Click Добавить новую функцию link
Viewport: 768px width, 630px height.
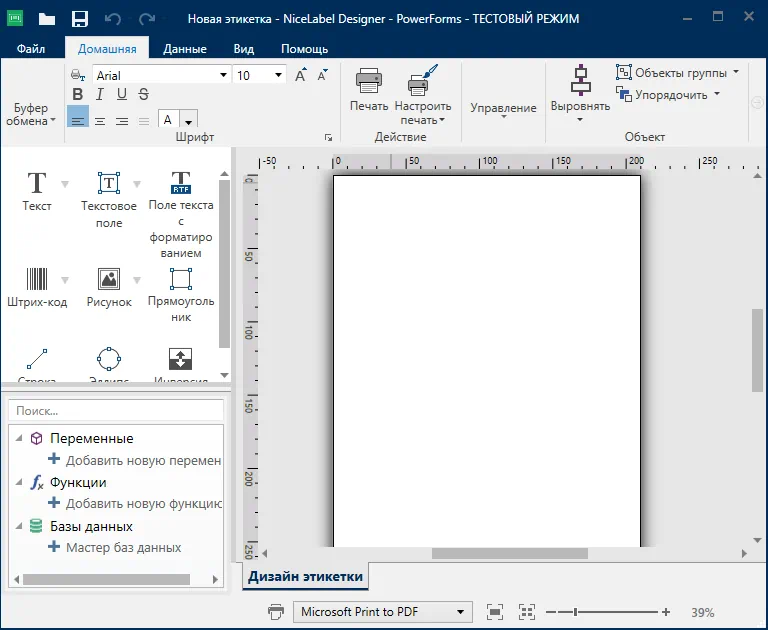click(135, 503)
